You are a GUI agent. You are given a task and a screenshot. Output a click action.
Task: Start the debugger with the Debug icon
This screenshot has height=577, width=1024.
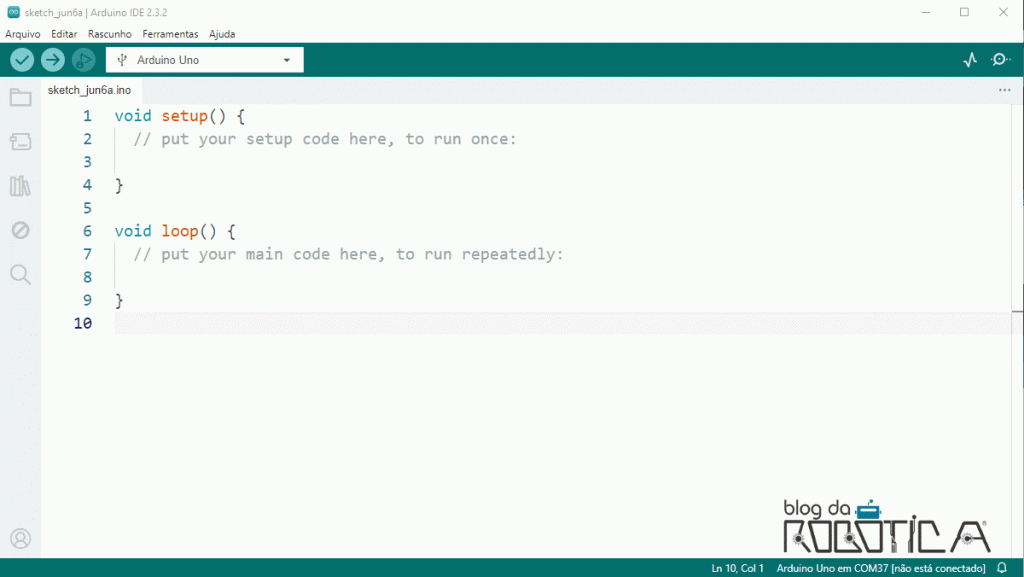(x=83, y=60)
